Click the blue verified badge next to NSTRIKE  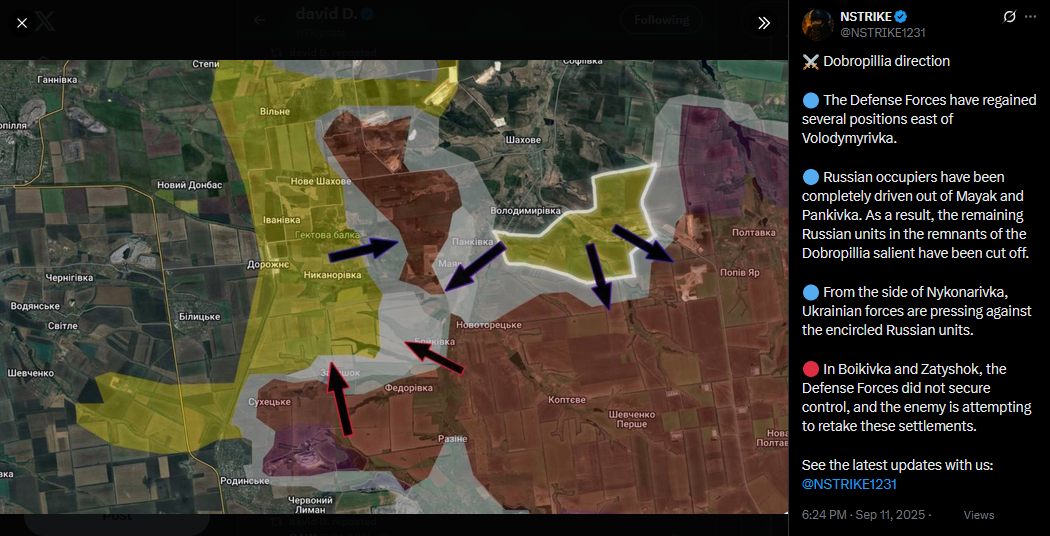click(x=902, y=17)
